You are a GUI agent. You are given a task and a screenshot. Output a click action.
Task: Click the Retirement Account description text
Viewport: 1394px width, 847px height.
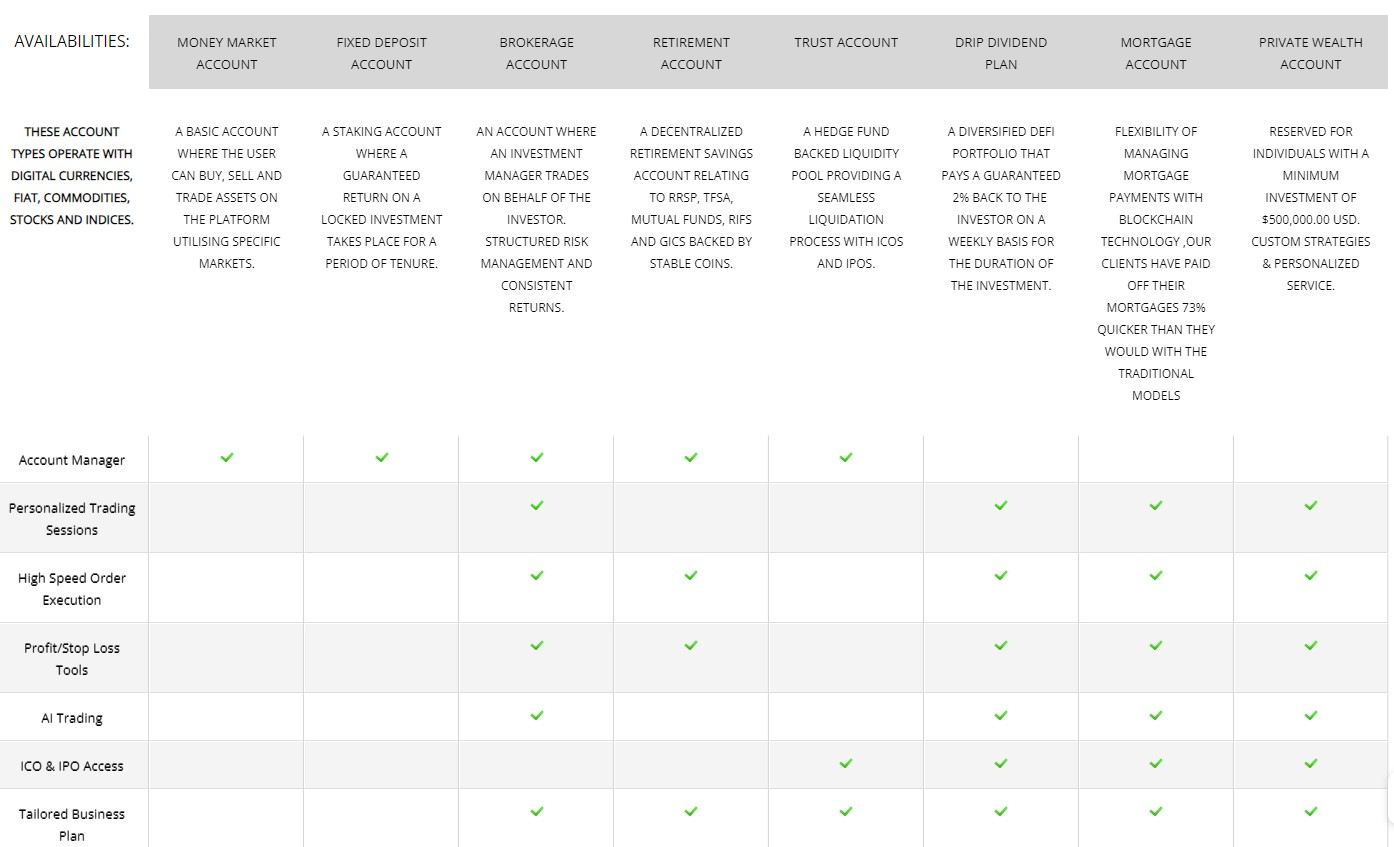pyautogui.click(x=691, y=197)
